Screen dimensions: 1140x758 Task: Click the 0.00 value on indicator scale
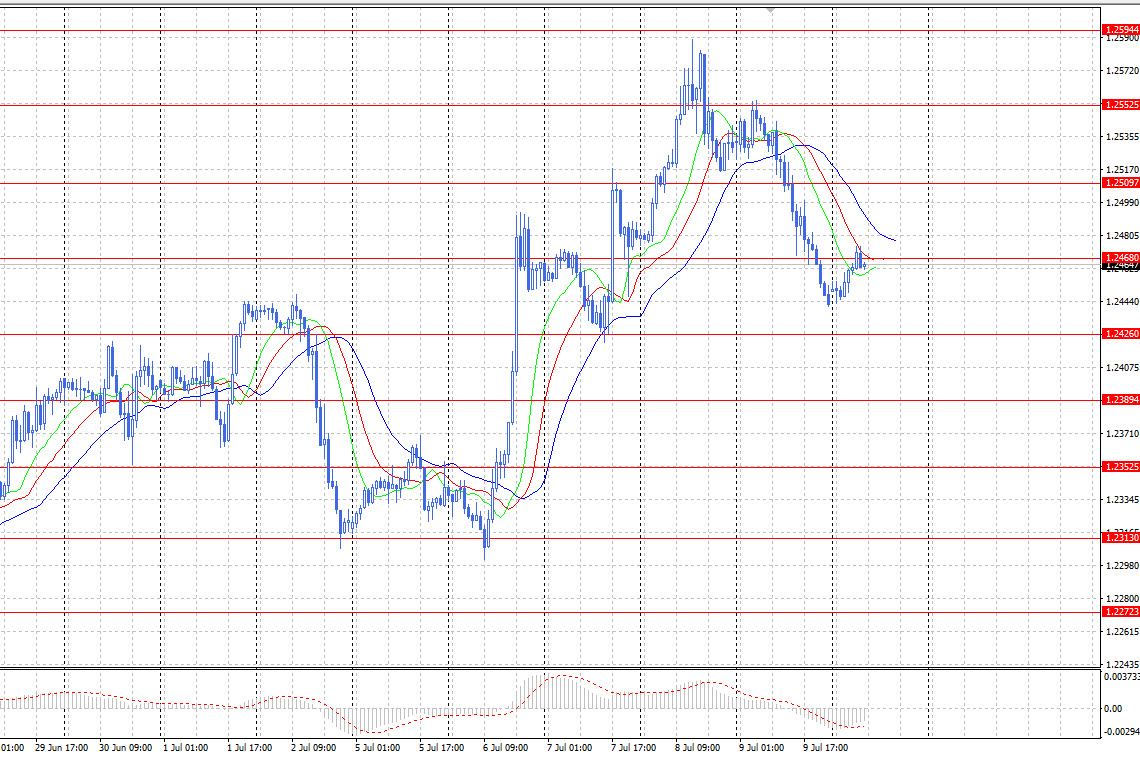(1113, 709)
